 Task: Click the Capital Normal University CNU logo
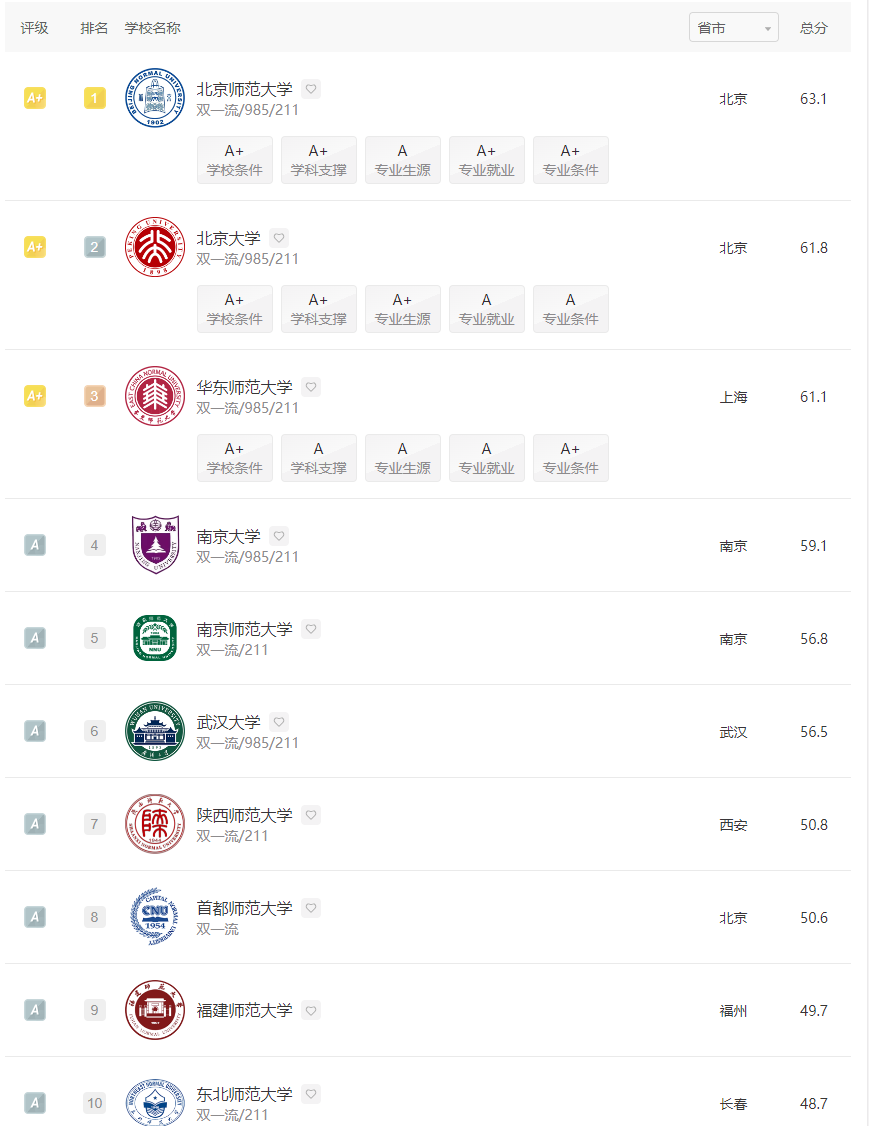point(155,917)
